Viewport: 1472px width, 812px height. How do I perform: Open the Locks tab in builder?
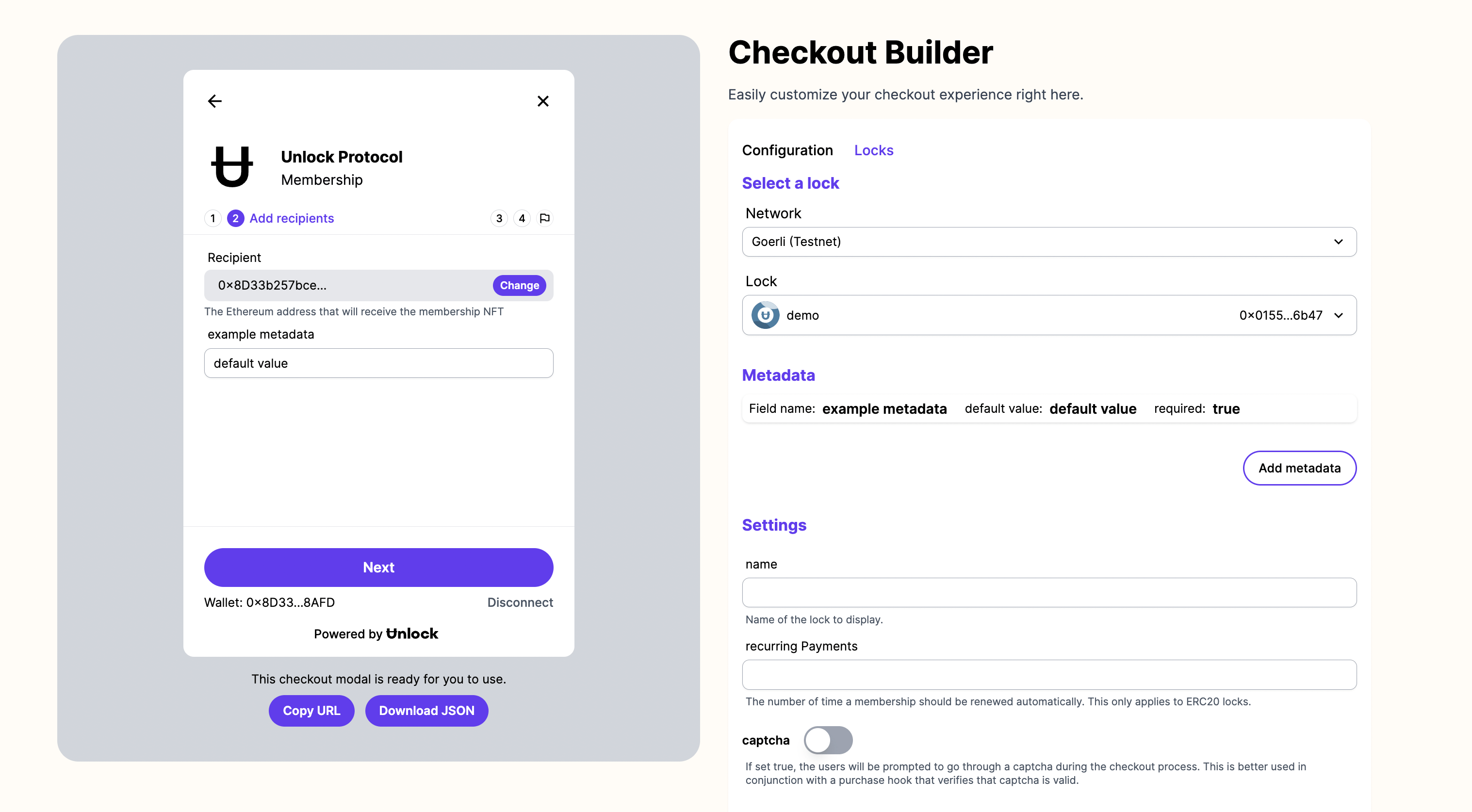[x=873, y=150]
